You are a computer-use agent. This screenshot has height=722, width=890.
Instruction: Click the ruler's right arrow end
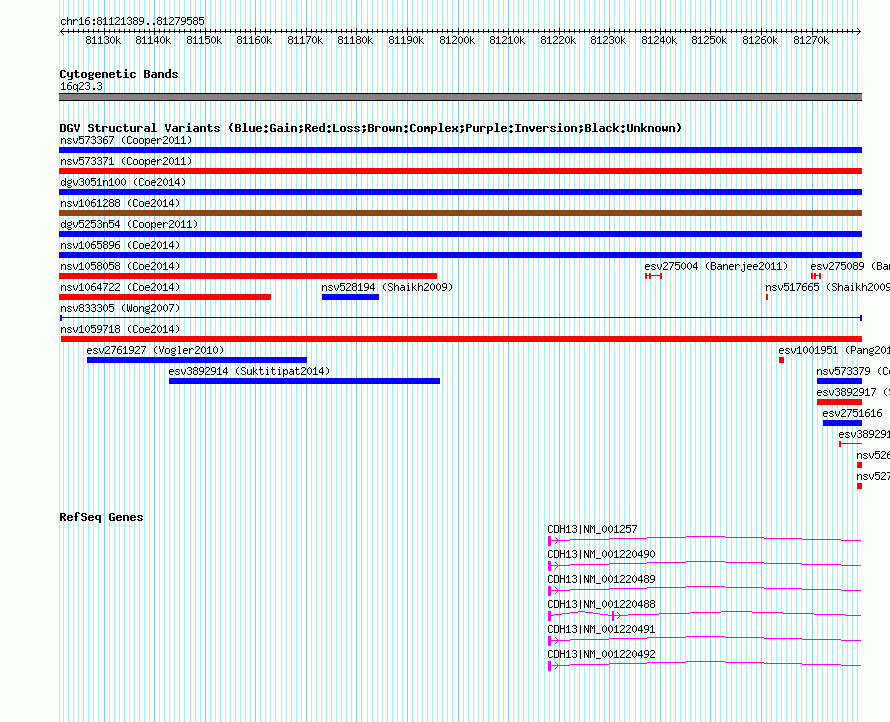point(859,31)
